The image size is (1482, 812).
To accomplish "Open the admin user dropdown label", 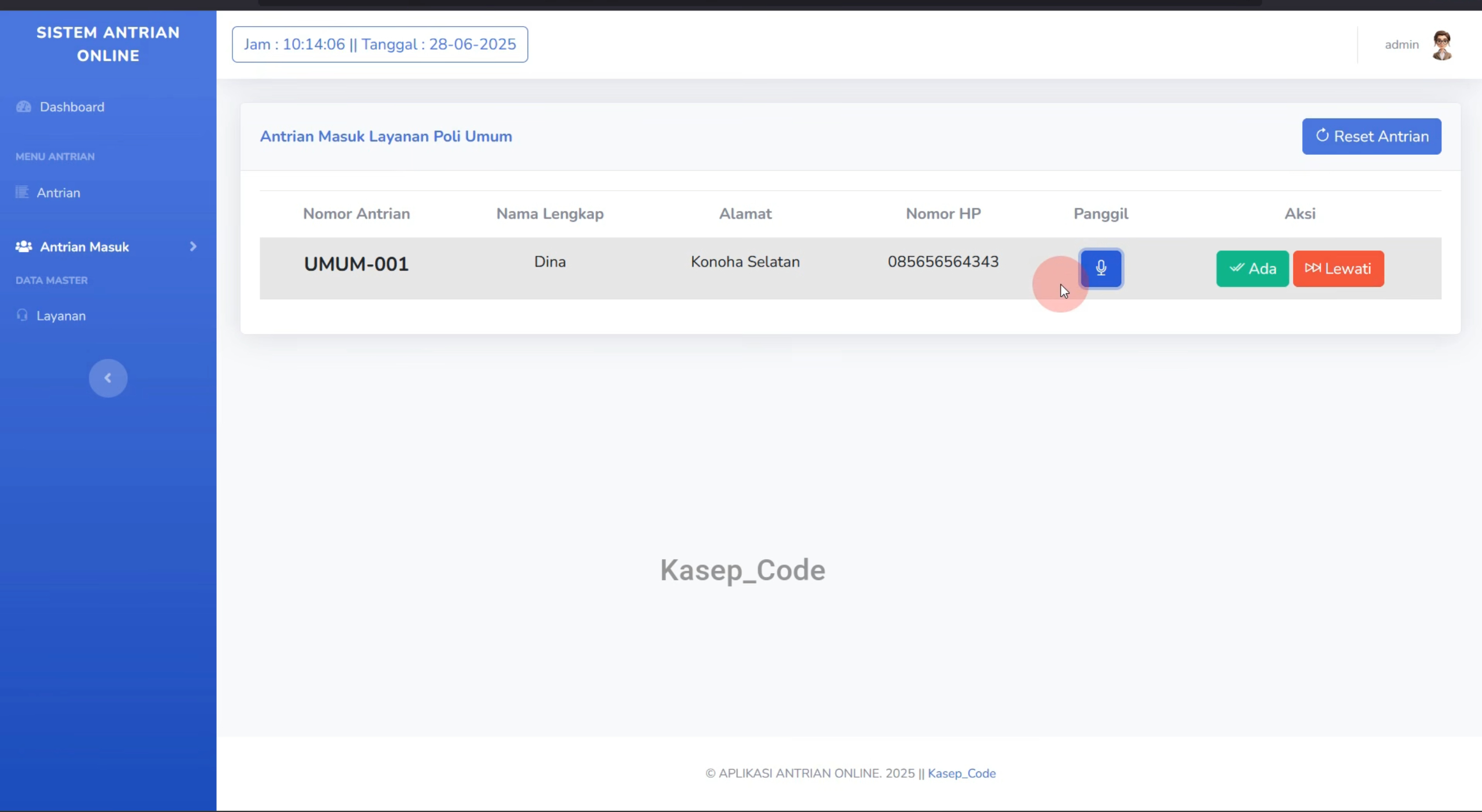I will point(1401,45).
